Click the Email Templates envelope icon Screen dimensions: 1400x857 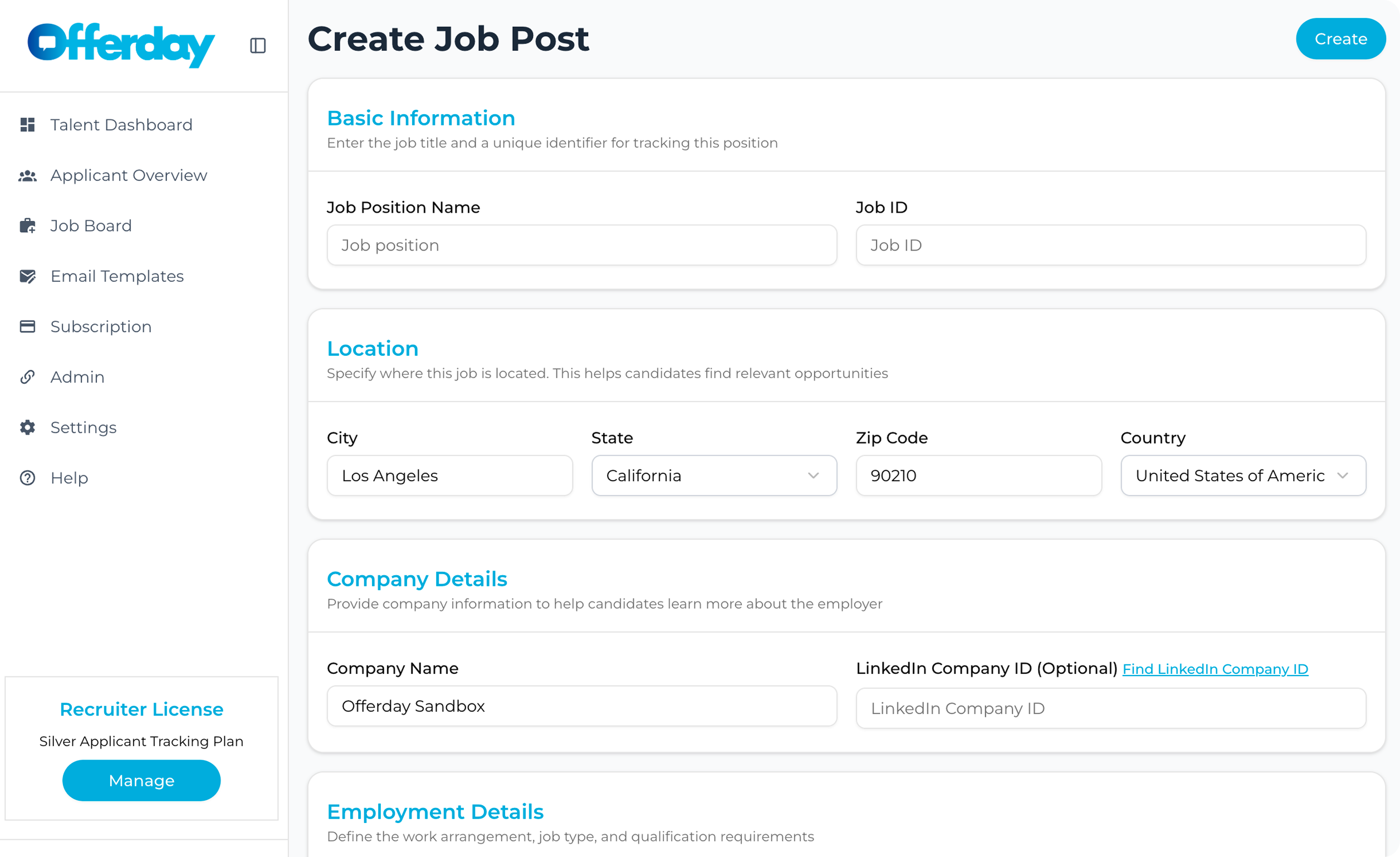click(x=27, y=276)
